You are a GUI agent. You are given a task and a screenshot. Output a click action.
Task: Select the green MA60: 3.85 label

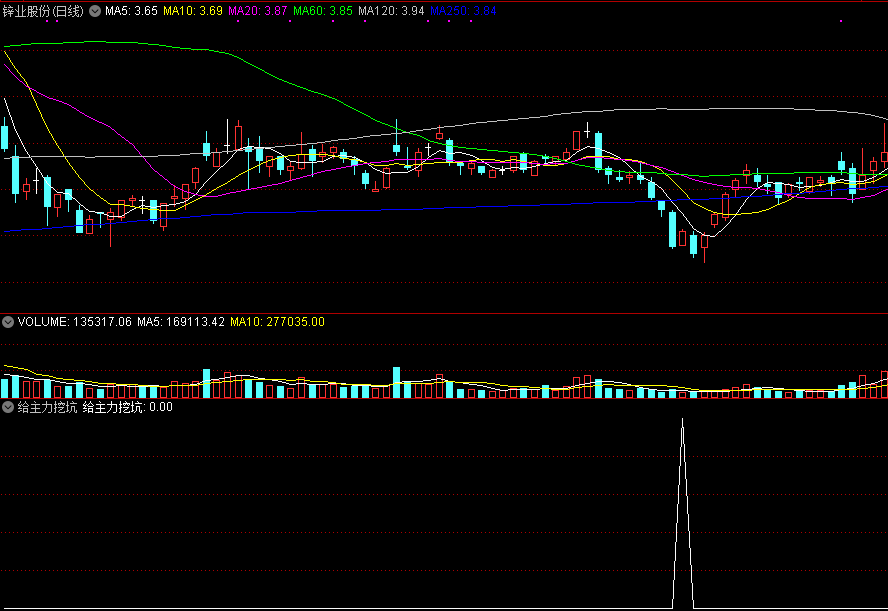click(x=323, y=11)
